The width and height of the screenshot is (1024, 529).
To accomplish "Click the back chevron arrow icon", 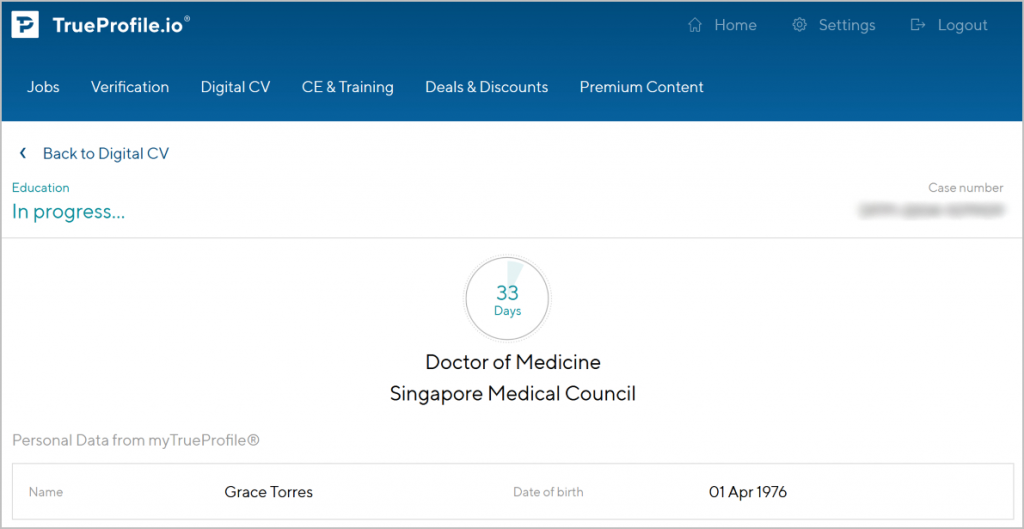I will point(23,153).
